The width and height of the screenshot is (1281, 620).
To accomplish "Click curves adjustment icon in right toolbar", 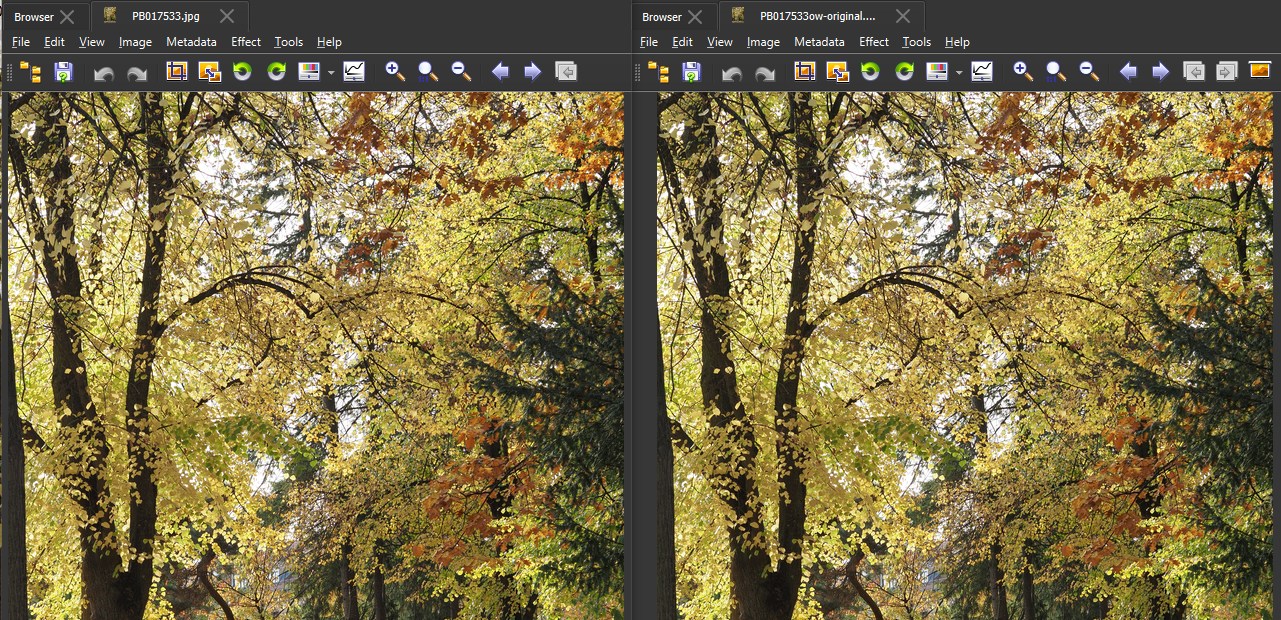I will pos(982,71).
